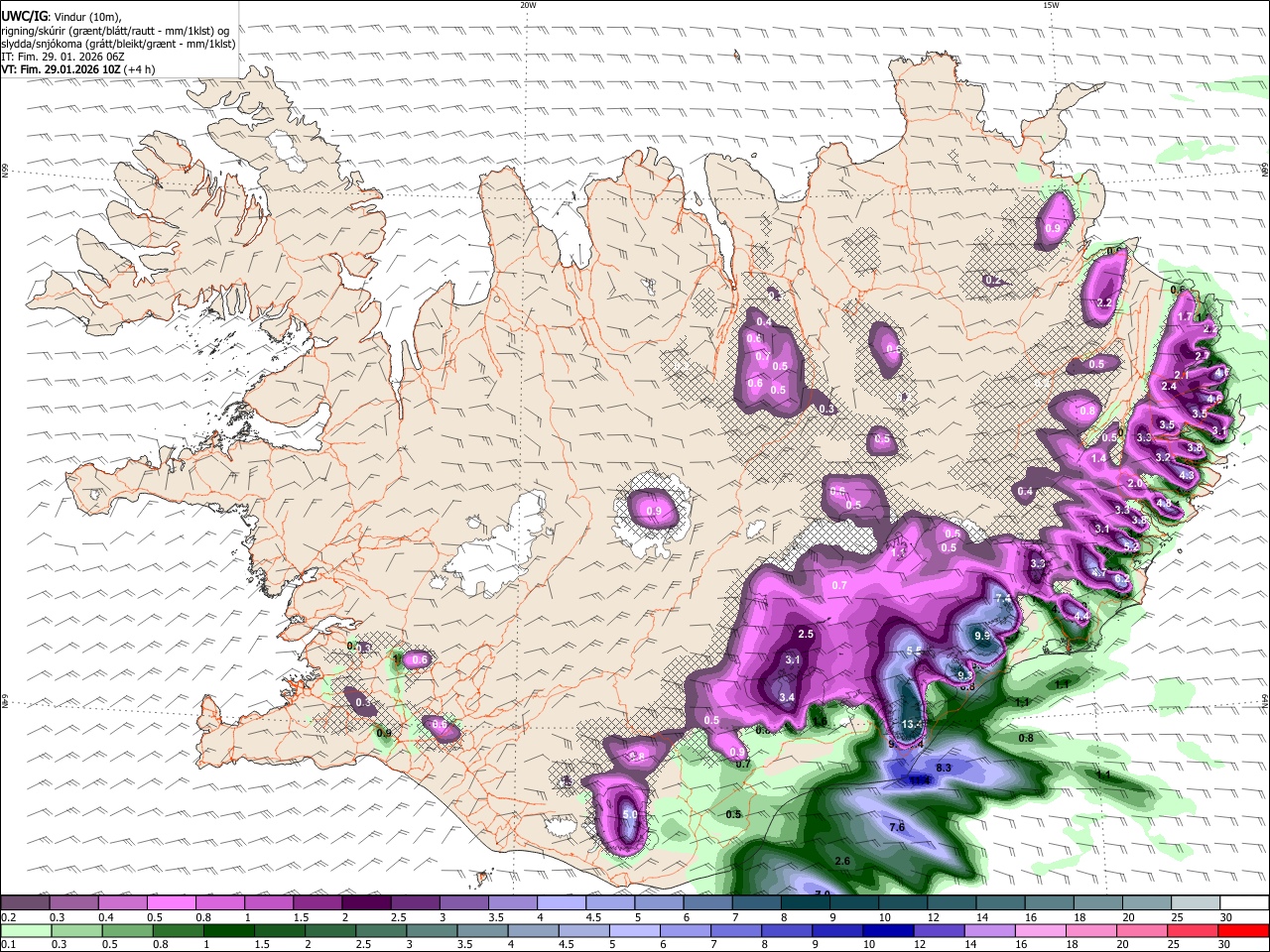The image size is (1270, 952).
Task: Click the 7.6 value offshore in the blue rain area
Action: point(897,827)
